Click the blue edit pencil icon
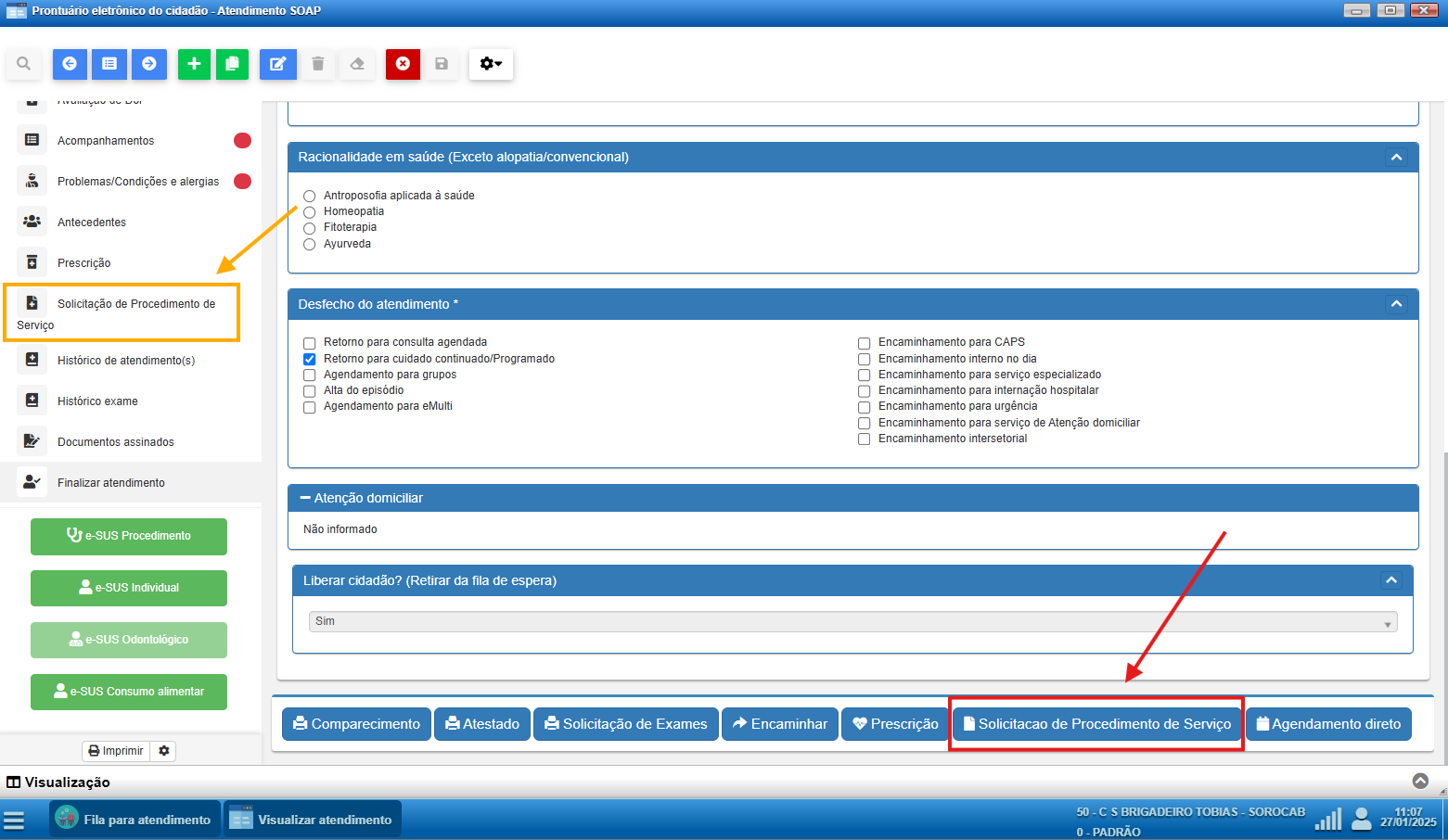This screenshot has height=840, width=1448. pyautogui.click(x=277, y=64)
